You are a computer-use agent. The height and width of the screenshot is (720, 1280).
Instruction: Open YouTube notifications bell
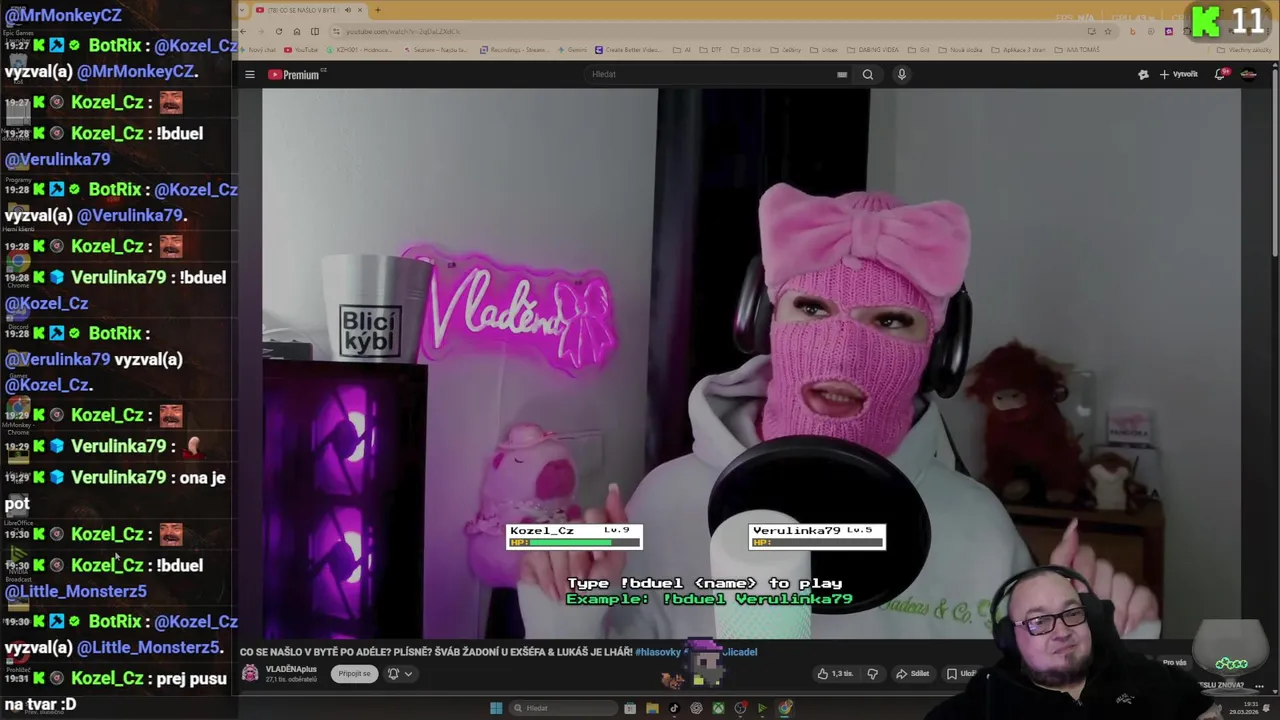[1221, 74]
